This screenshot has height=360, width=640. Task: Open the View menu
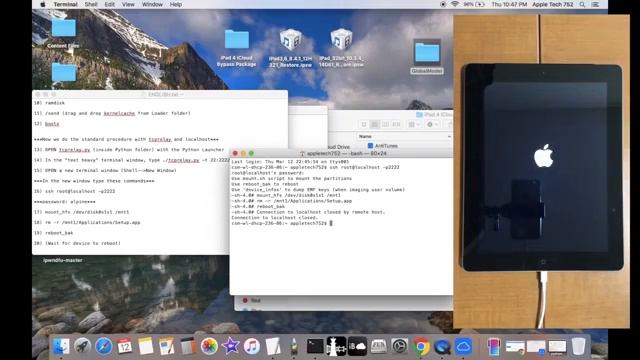point(128,4)
